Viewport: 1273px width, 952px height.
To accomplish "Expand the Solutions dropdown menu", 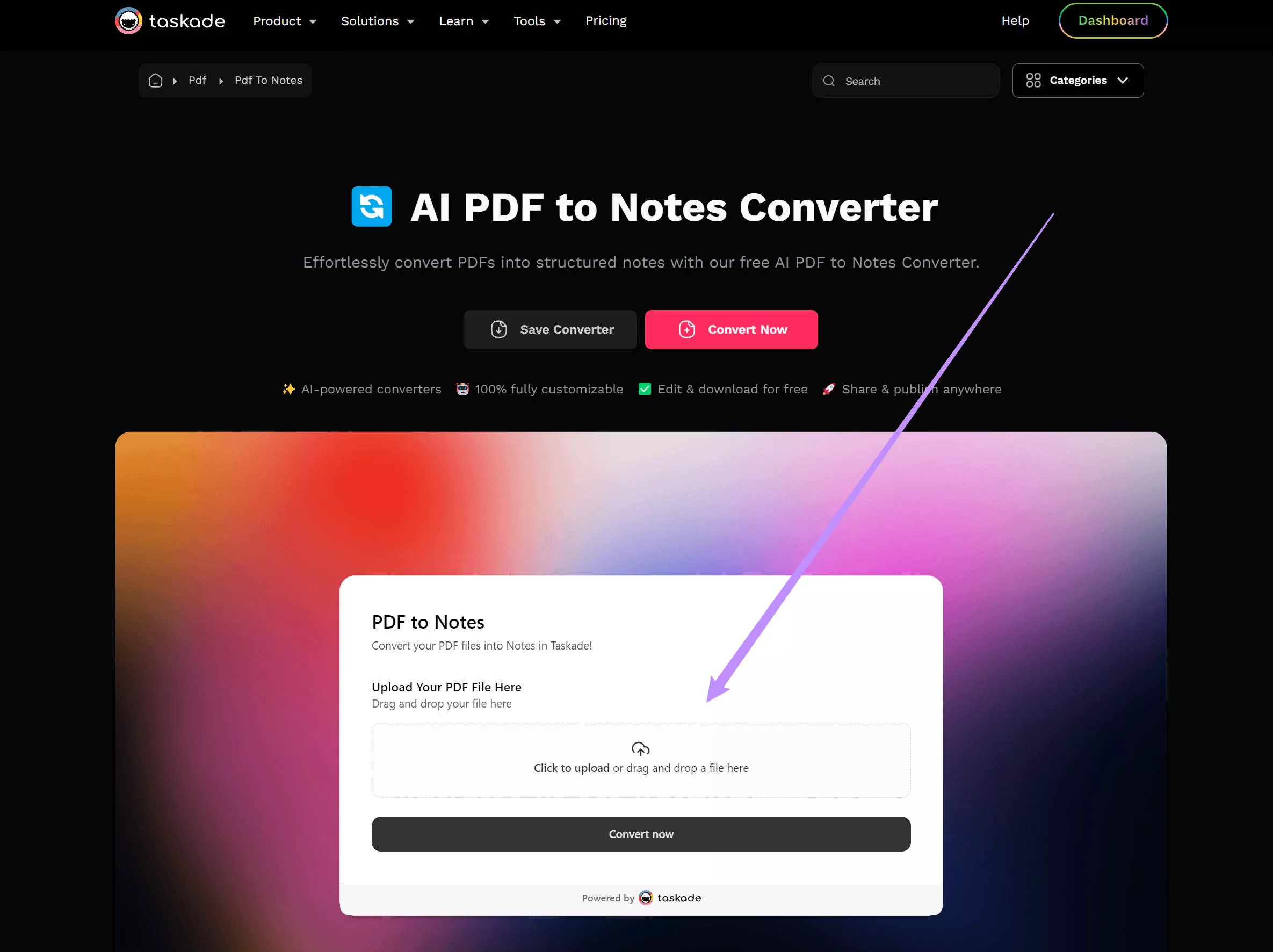I will (x=378, y=20).
